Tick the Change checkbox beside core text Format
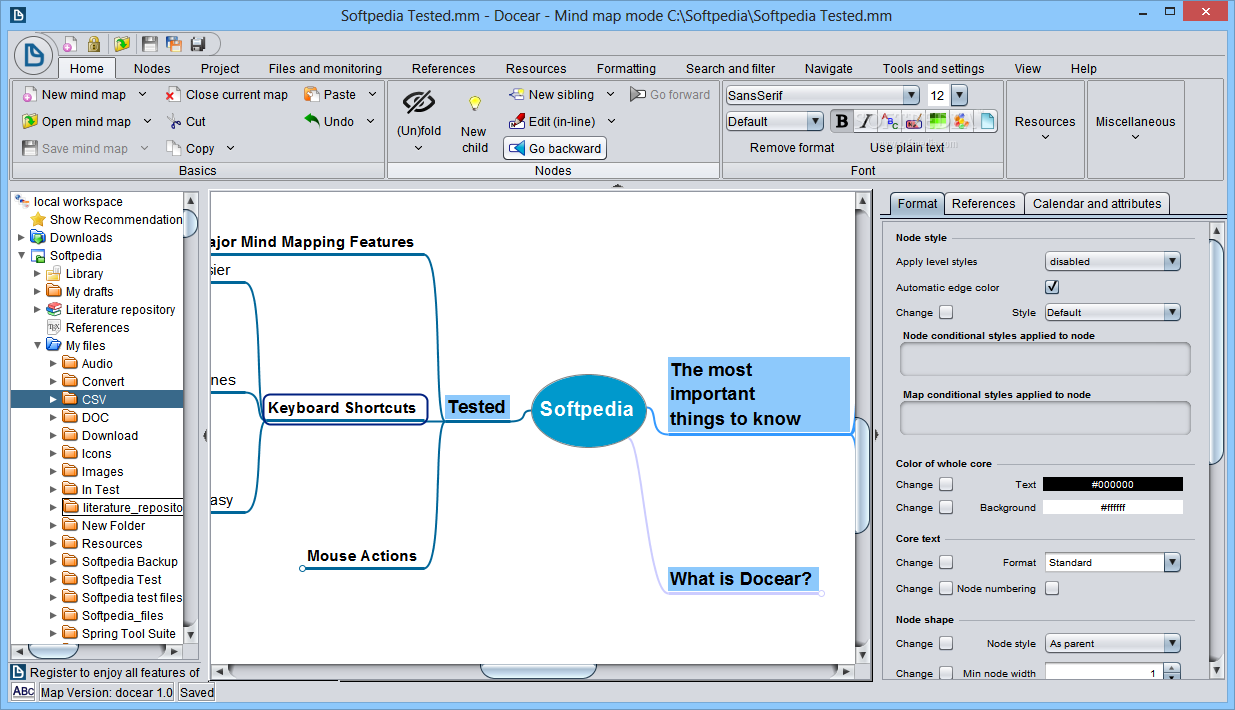This screenshot has height=710, width=1235. click(946, 562)
